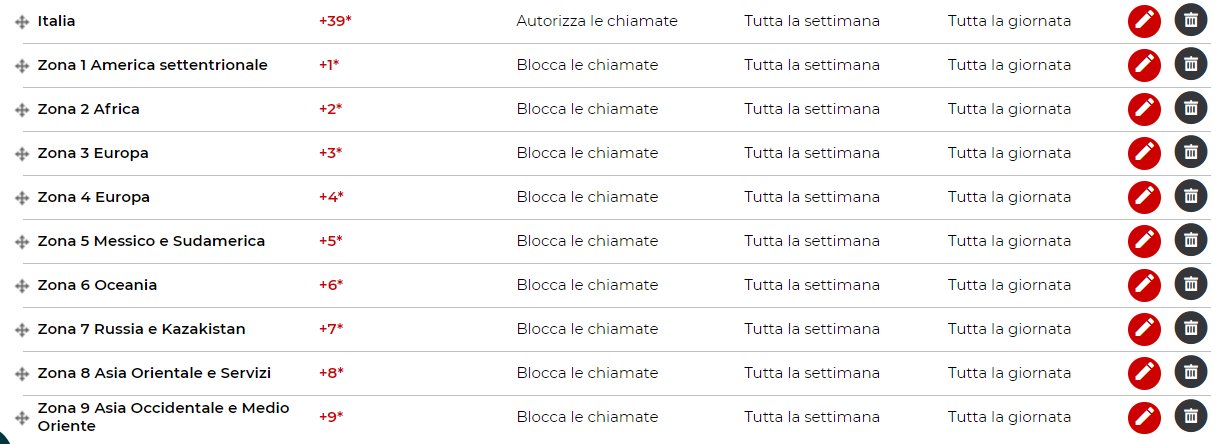Grab the move handle for Italia row
This screenshot has height=444, width=1225.
tap(22, 22)
